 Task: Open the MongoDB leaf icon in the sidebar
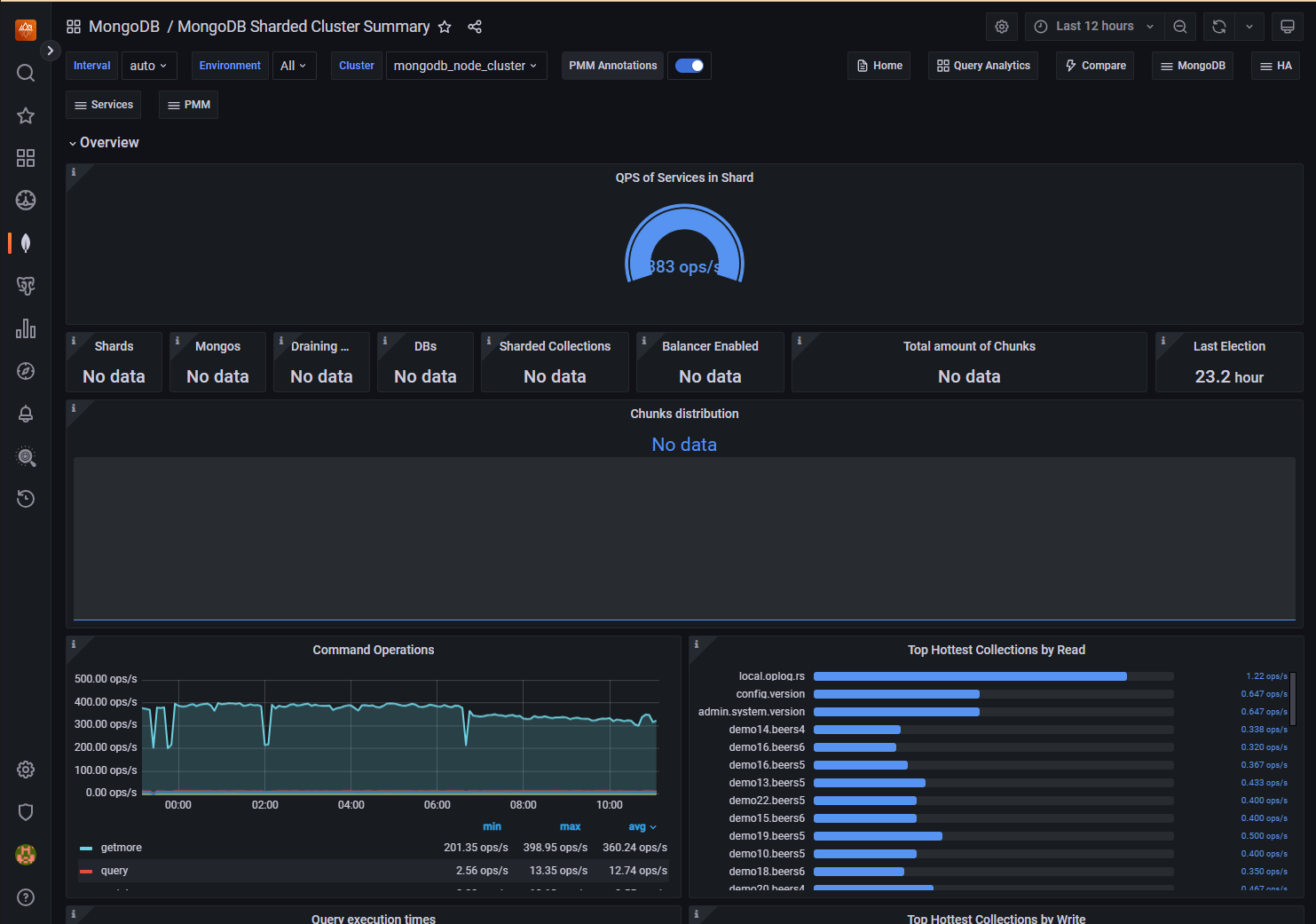26,243
